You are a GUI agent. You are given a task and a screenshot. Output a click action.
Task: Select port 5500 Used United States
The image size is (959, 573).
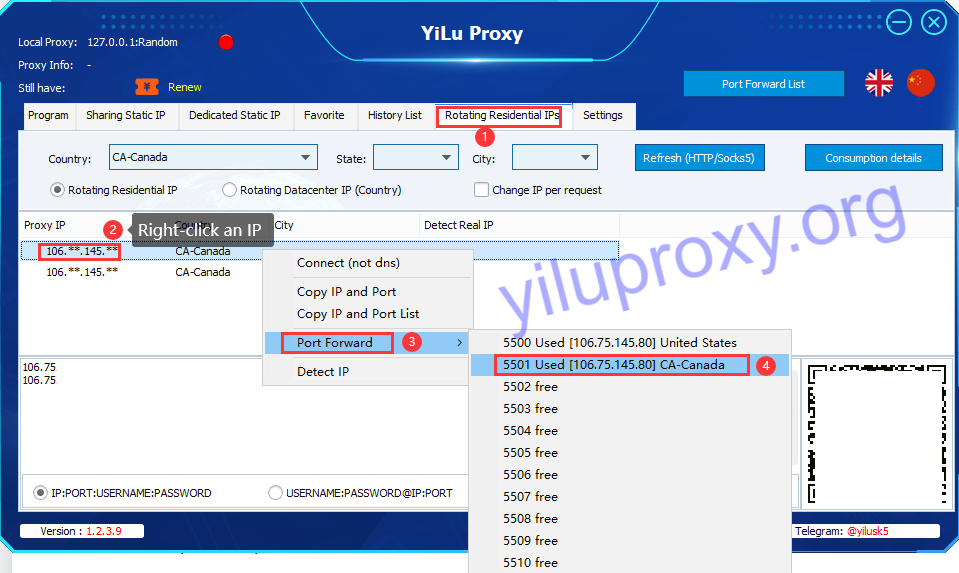630,343
